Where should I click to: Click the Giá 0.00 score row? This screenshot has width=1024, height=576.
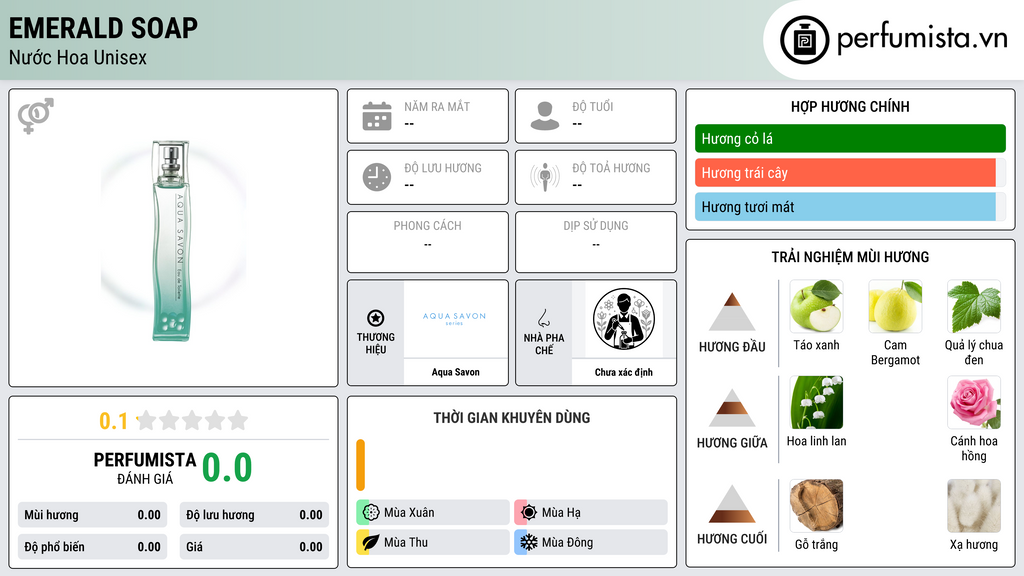tap(254, 547)
